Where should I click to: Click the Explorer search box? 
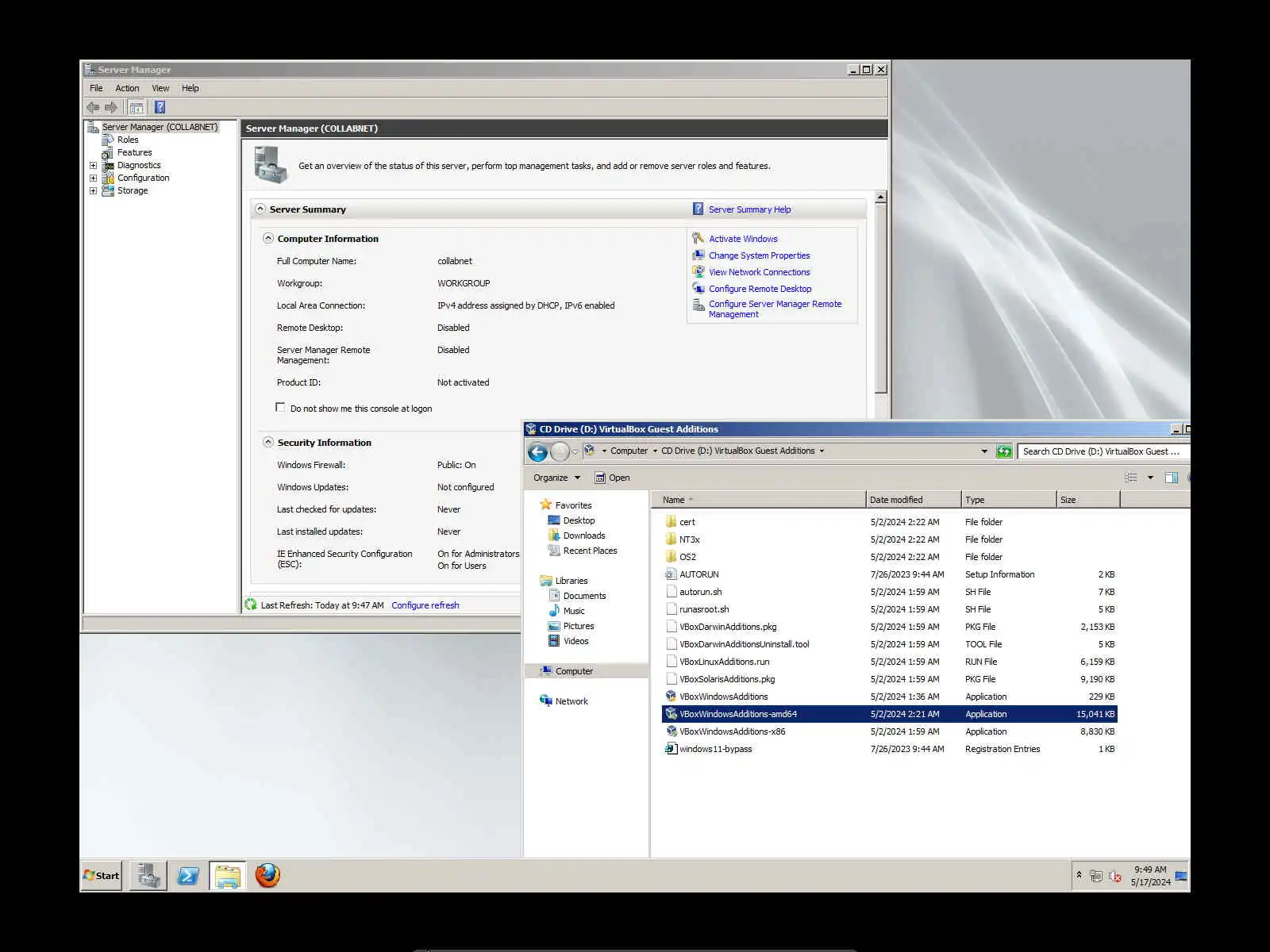coord(1103,451)
